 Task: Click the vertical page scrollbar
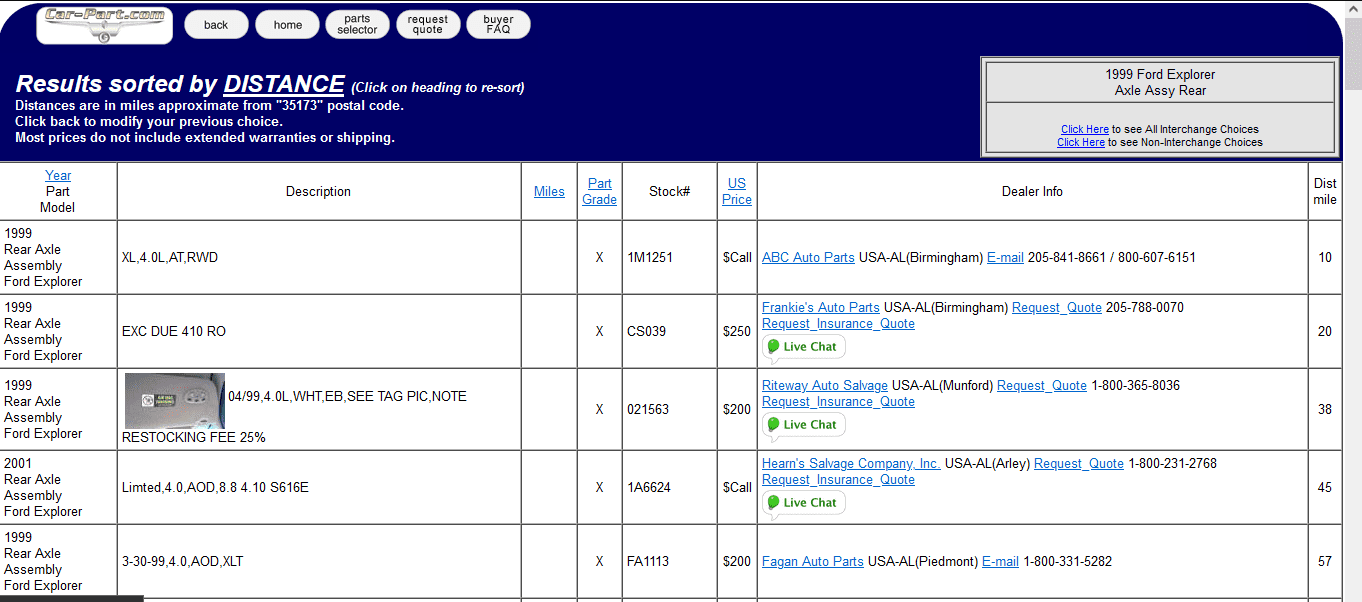1353,300
